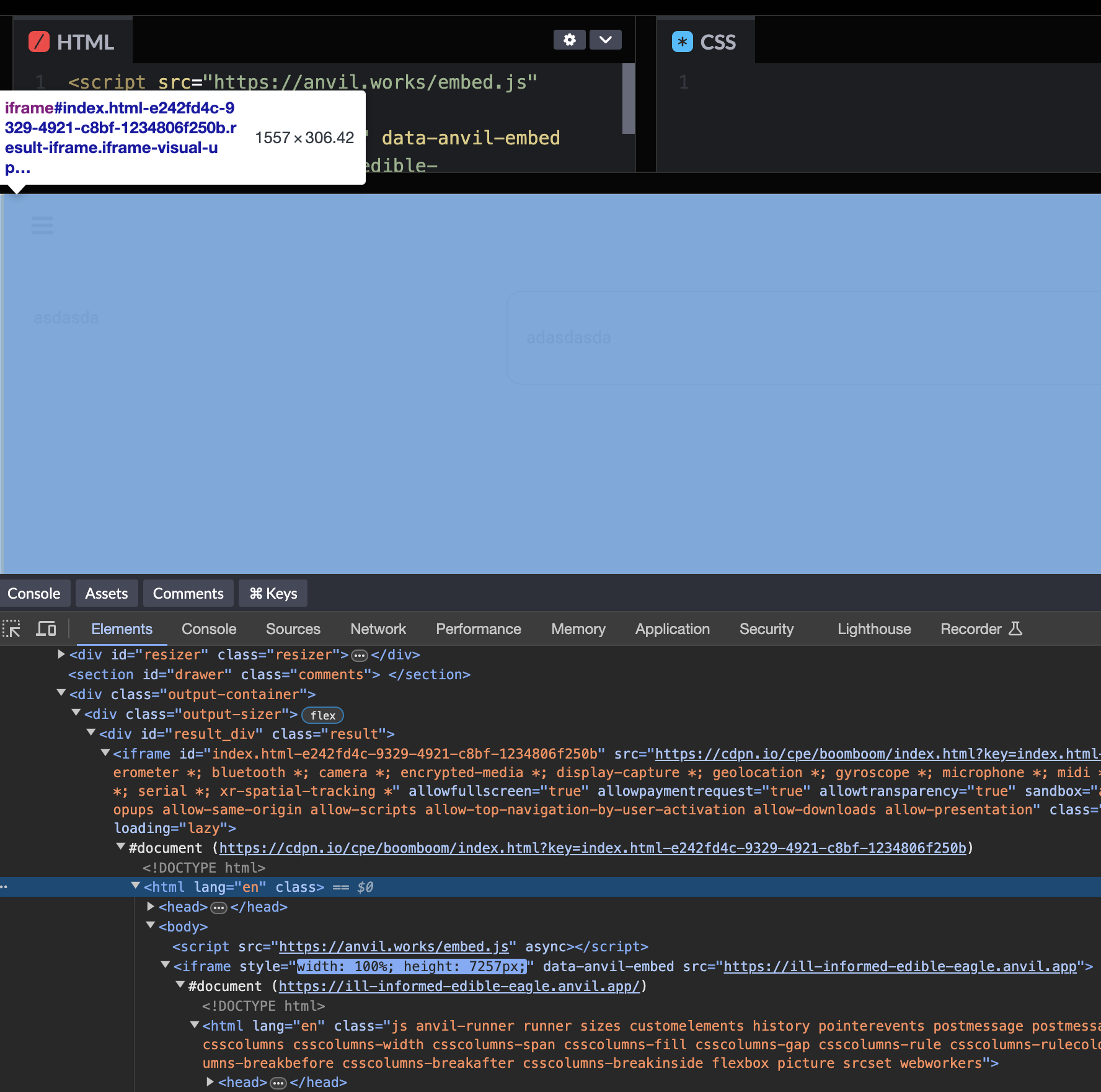Click the script src line in HTML editor
This screenshot has width=1101, height=1092.
(x=303, y=82)
